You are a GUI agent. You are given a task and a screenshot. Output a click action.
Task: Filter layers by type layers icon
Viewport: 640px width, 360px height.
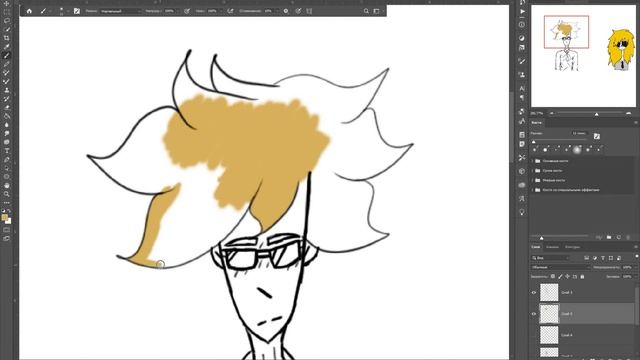point(602,258)
